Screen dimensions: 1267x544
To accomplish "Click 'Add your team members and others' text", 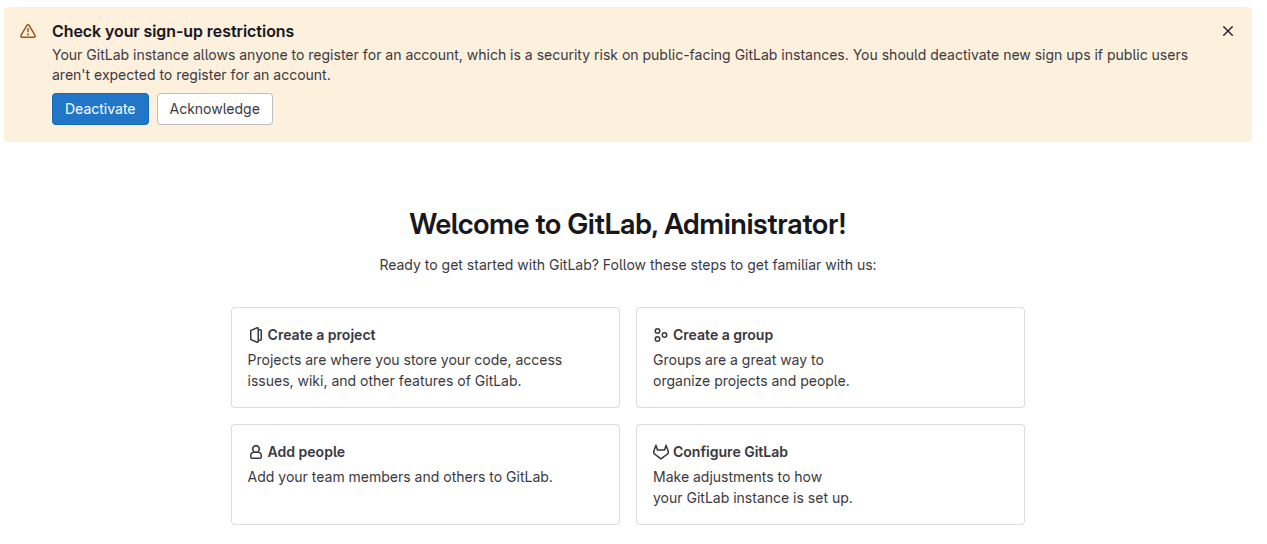I will pyautogui.click(x=400, y=477).
